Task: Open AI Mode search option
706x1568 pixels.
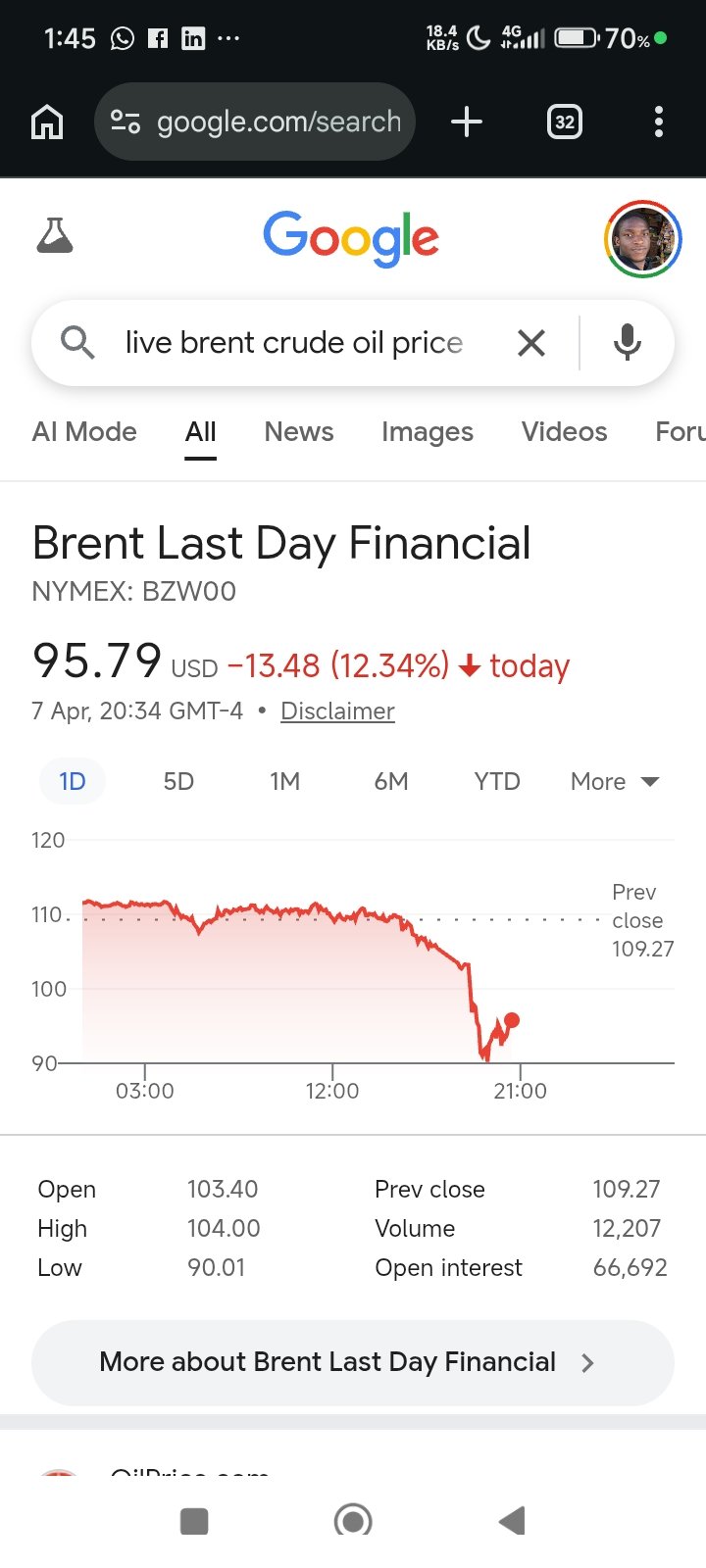Action: [x=84, y=432]
